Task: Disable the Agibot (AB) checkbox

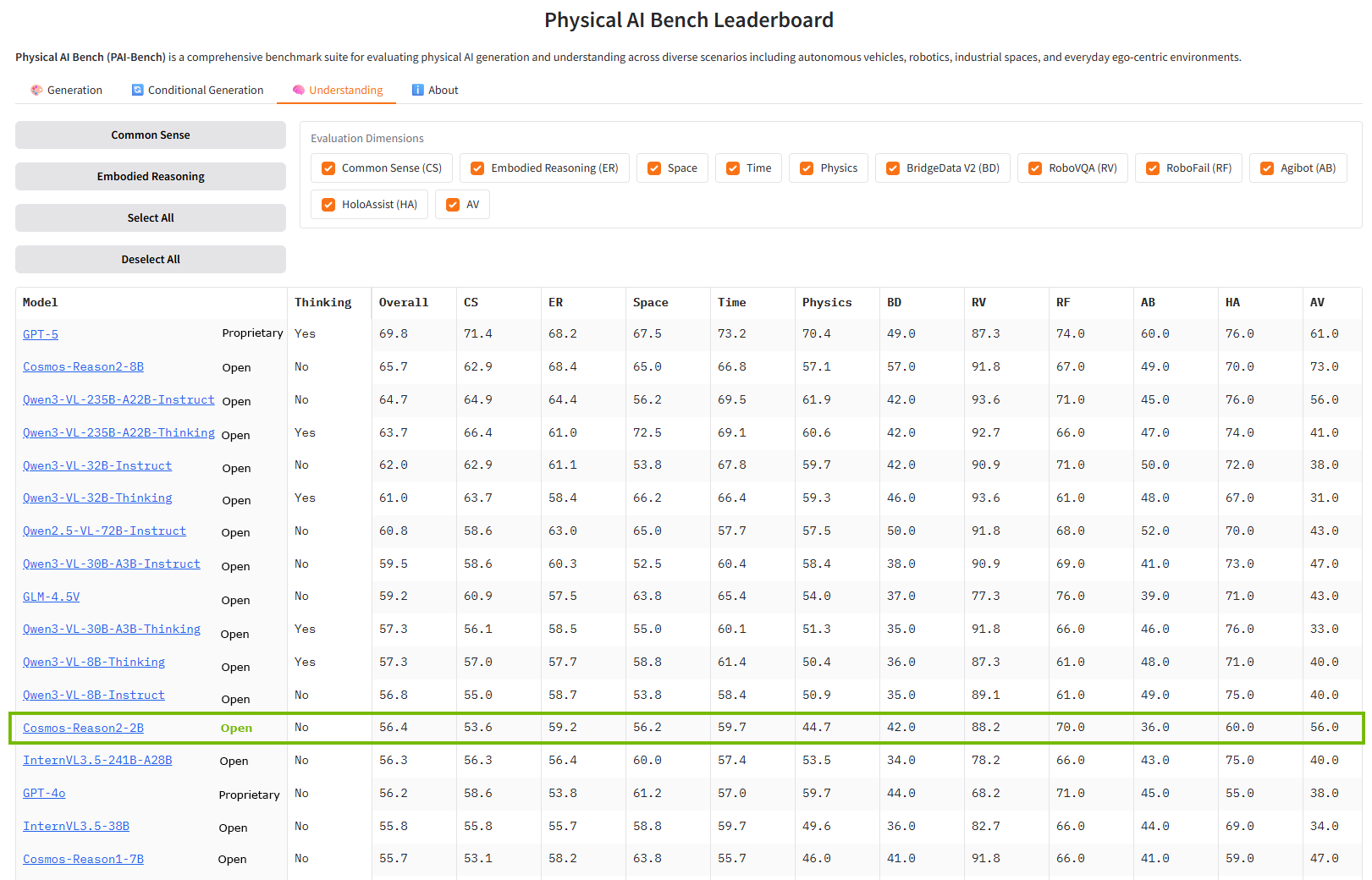Action: (x=1266, y=168)
